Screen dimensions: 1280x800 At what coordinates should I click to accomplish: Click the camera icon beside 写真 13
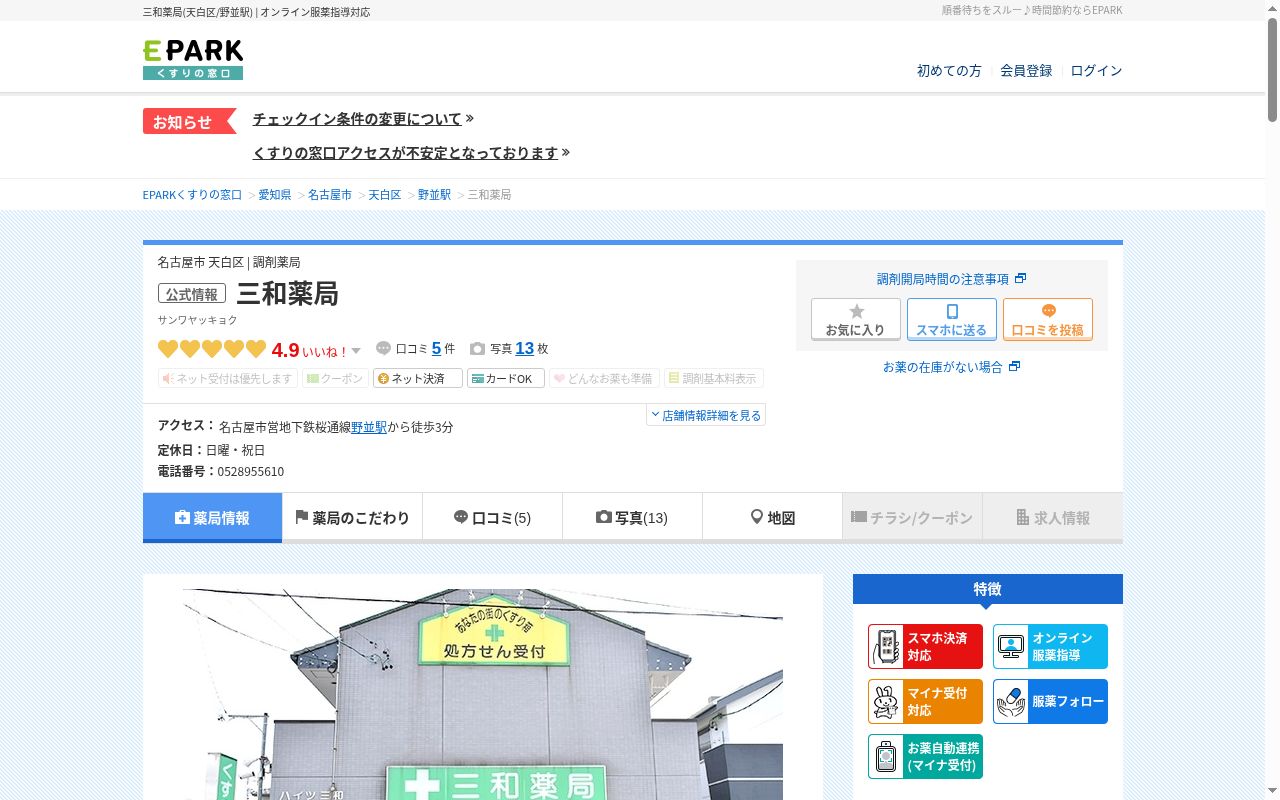pyautogui.click(x=478, y=349)
